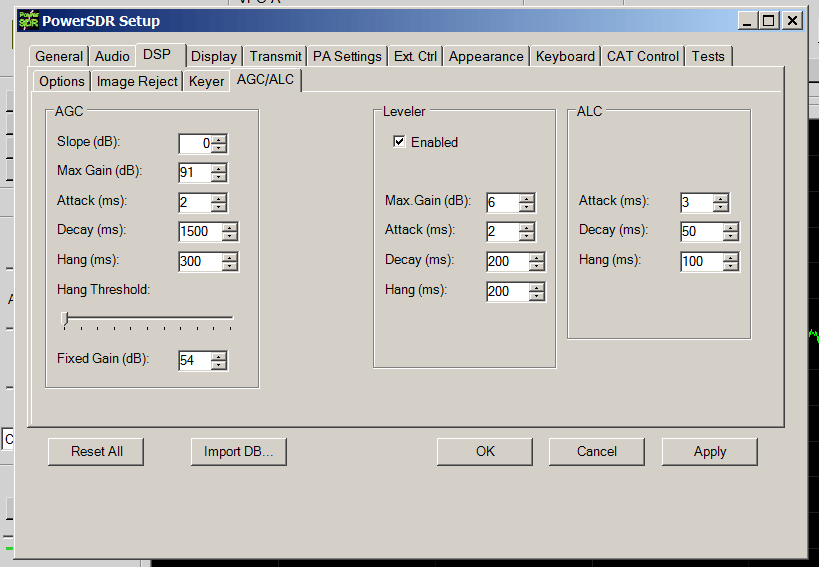Increase Leveler Max Gain with up arrow

pyautogui.click(x=527, y=197)
